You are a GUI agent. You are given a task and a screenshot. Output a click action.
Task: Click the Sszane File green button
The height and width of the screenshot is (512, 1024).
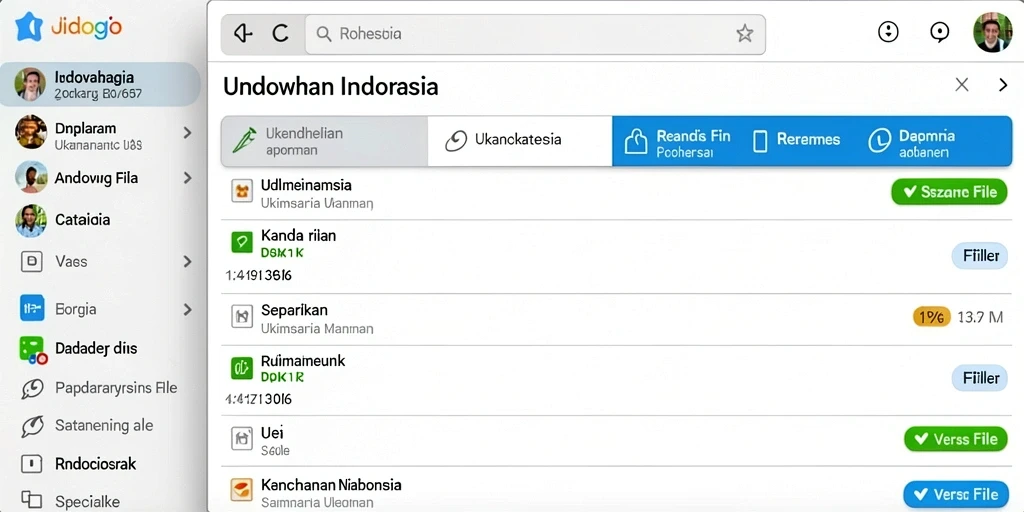949,191
